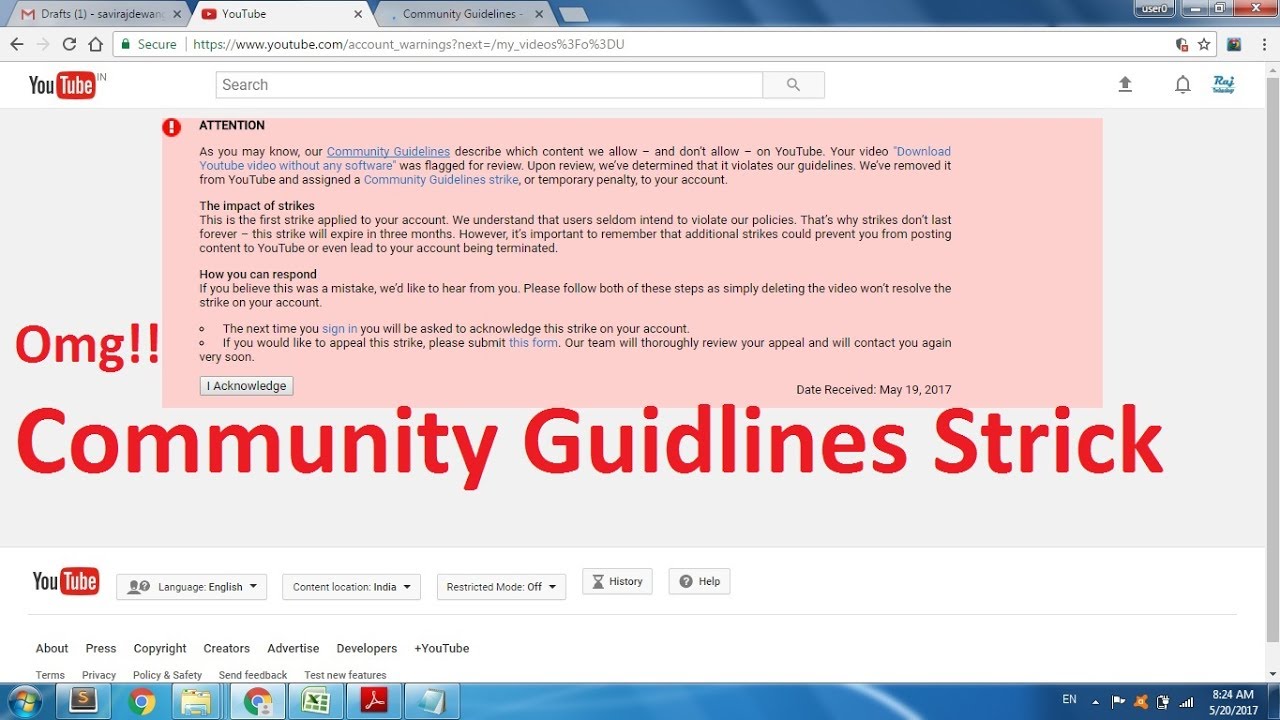
Task: Click the Chrome extension icon beside the star
Action: [x=1234, y=44]
